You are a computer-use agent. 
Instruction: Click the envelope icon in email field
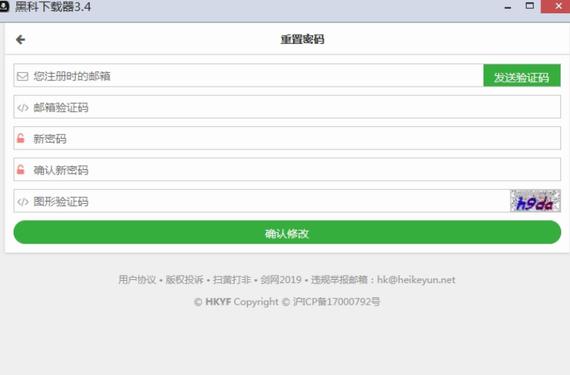tap(23, 76)
